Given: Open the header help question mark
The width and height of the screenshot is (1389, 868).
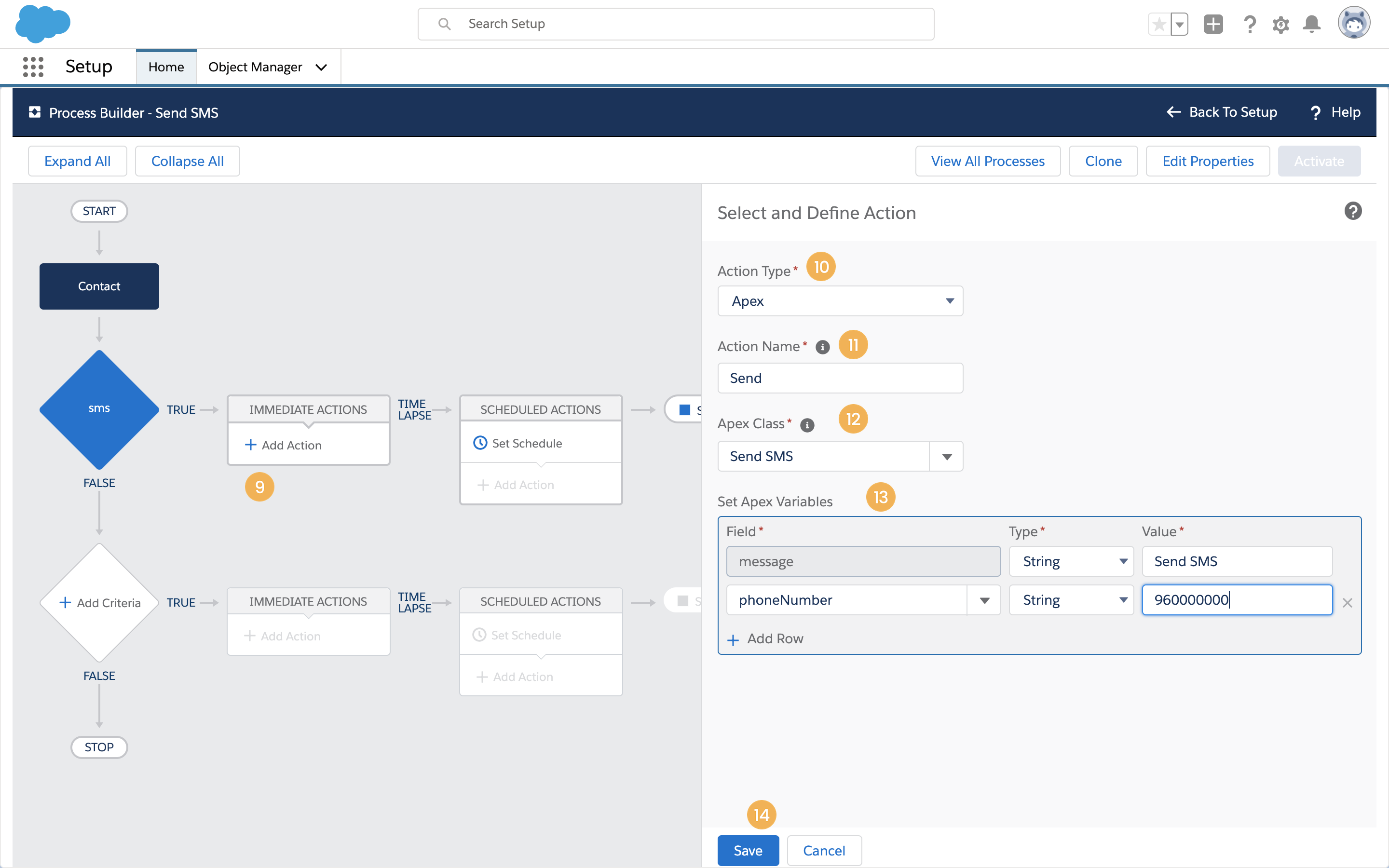Looking at the screenshot, I should tap(1250, 24).
